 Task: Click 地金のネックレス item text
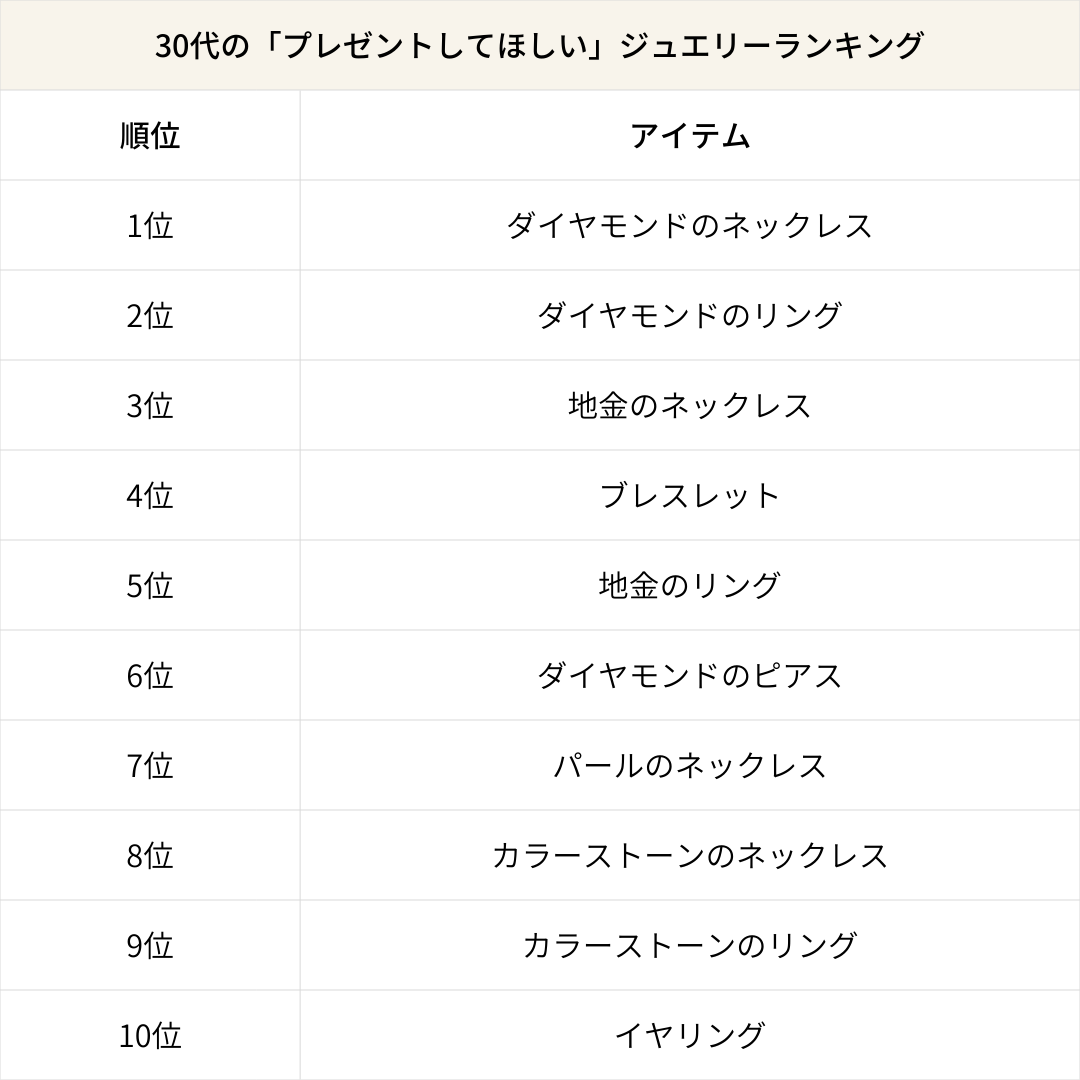coord(690,406)
